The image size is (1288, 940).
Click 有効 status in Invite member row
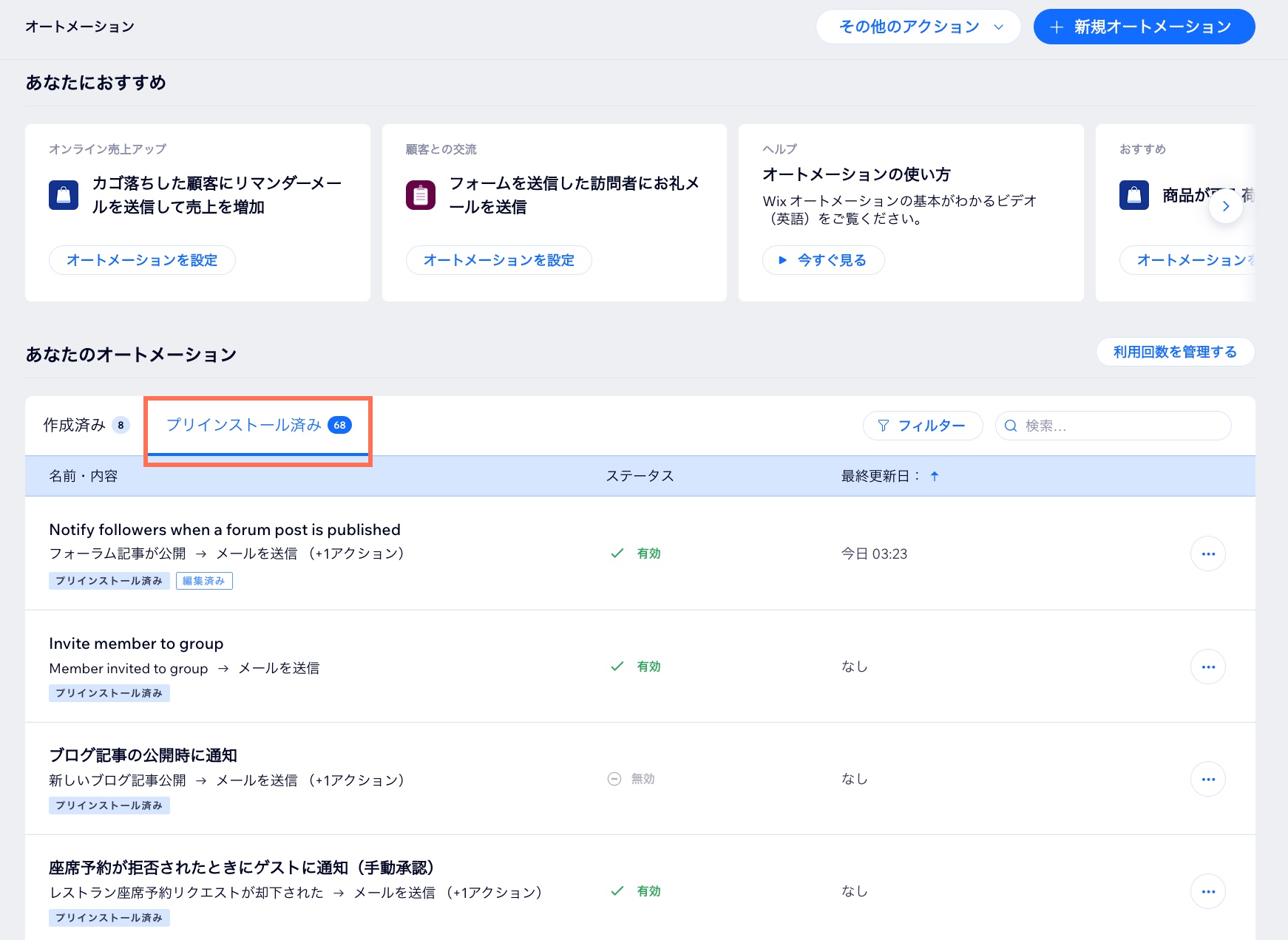[636, 667]
